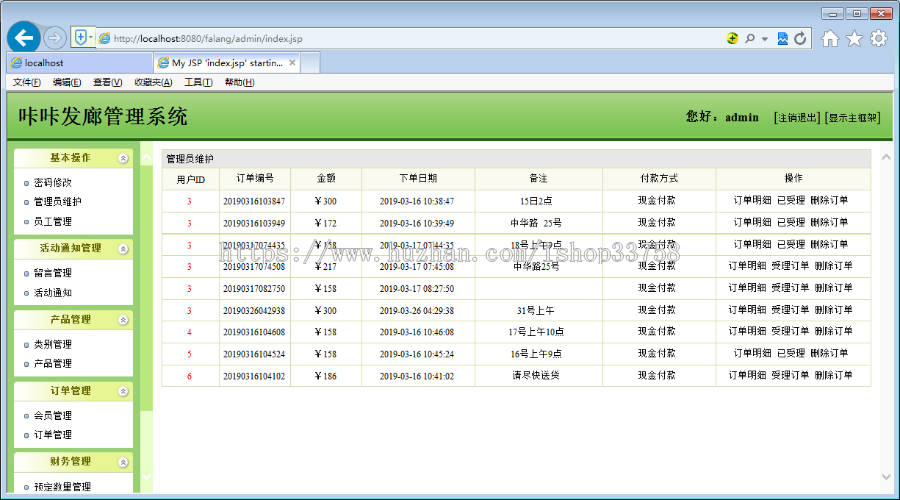Viewport: 900px width, 500px height.
Task: Open the security shield icon in address bar
Action: 80,38
